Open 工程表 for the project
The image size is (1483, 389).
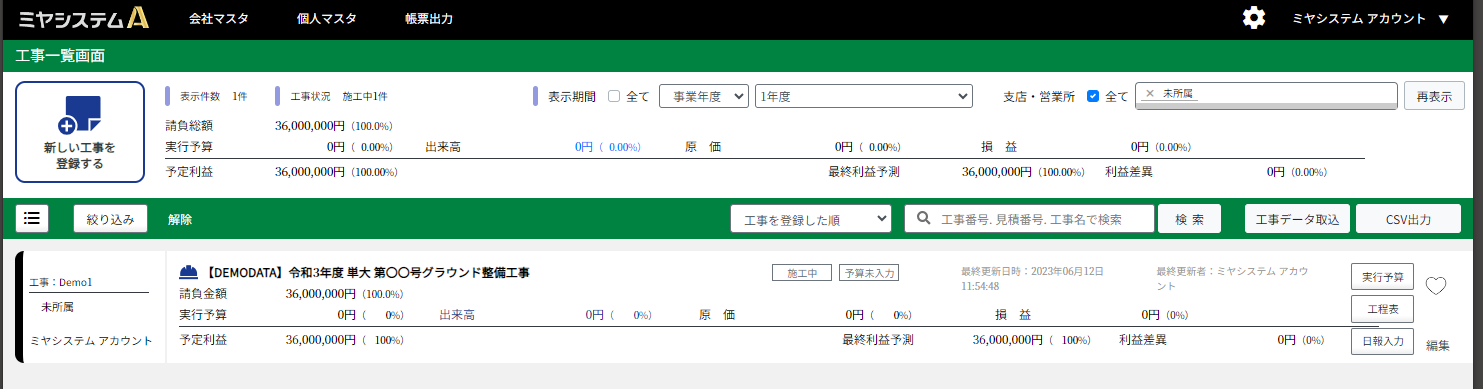(x=1382, y=309)
